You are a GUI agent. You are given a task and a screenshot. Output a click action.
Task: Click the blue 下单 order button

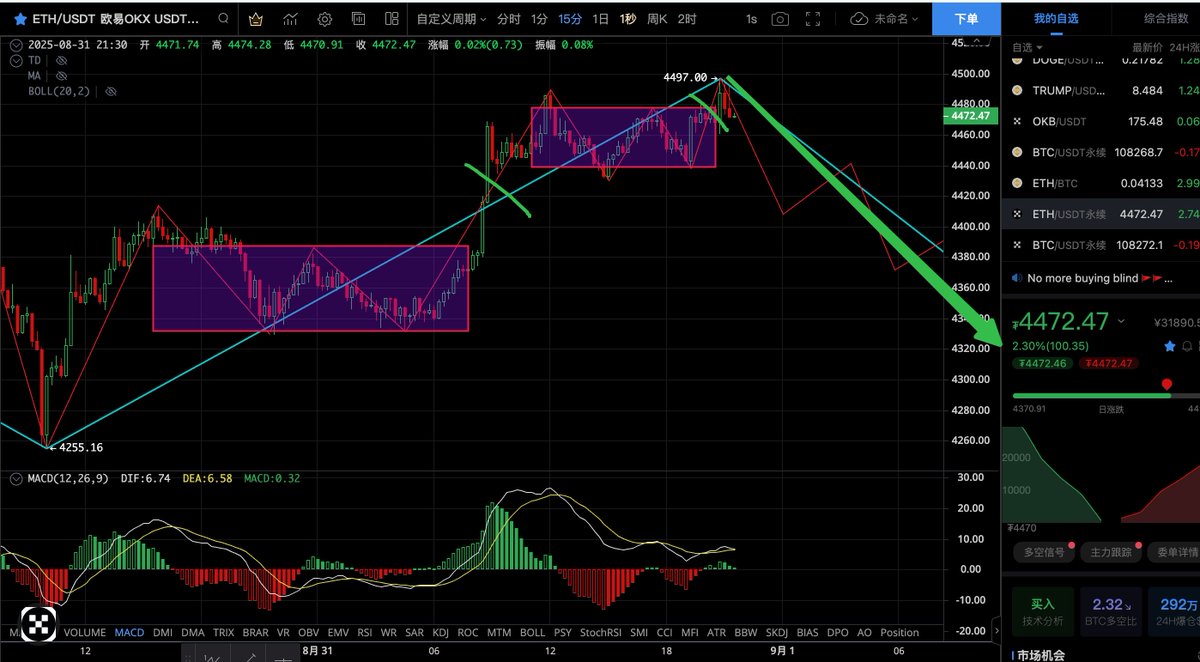(966, 19)
